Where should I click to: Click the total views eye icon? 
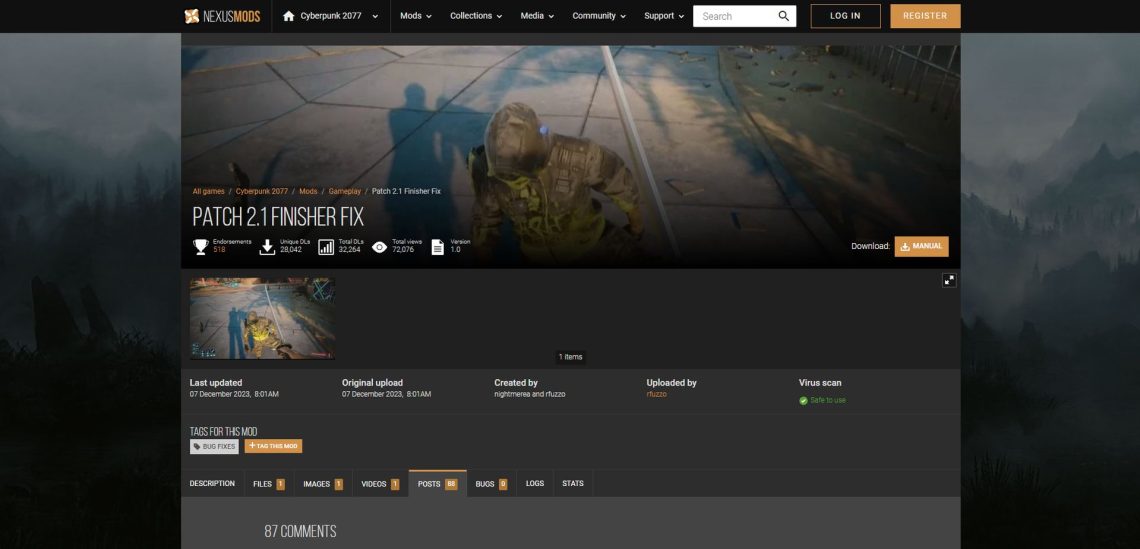[379, 246]
